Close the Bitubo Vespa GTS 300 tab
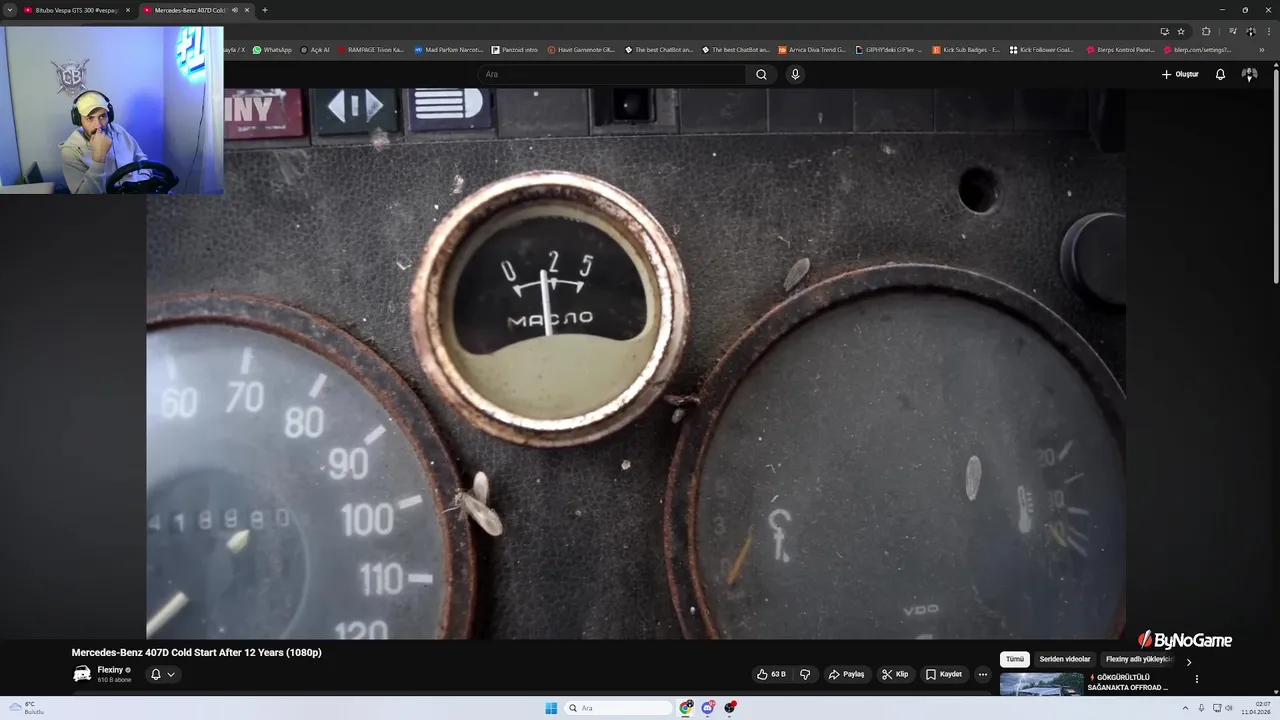This screenshot has width=1280, height=720. point(128,10)
